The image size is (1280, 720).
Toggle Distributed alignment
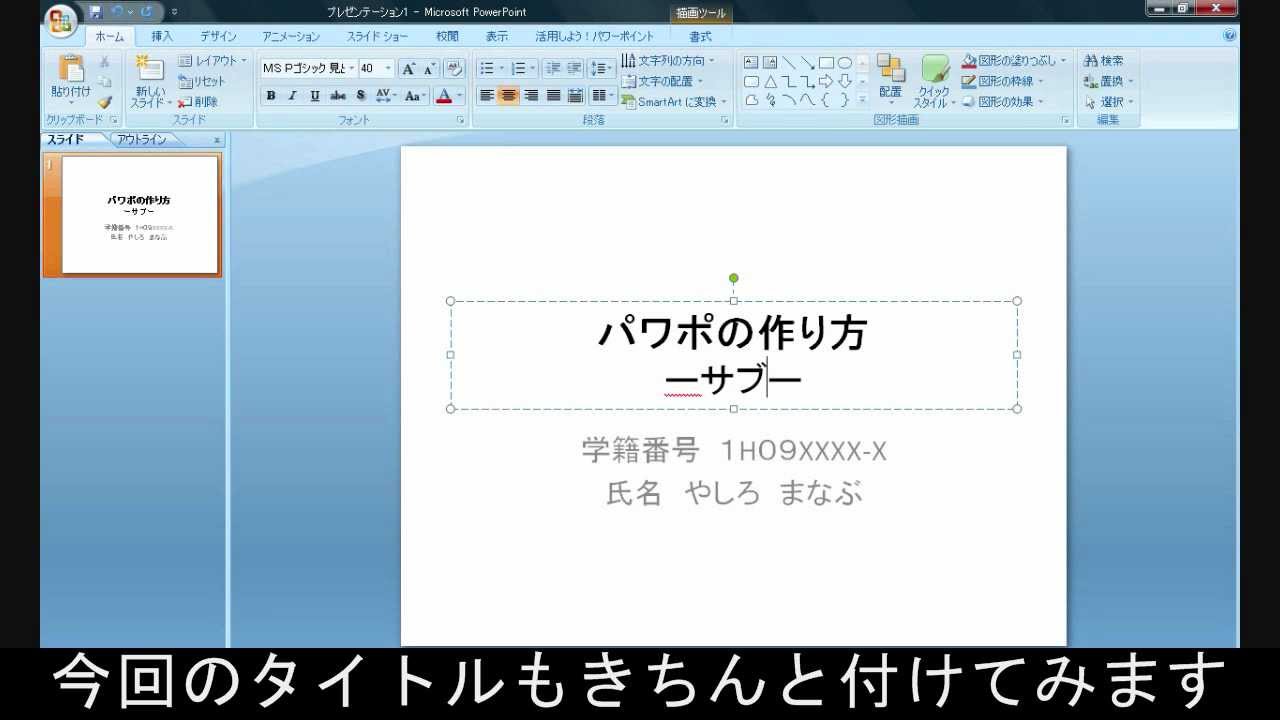[575, 96]
